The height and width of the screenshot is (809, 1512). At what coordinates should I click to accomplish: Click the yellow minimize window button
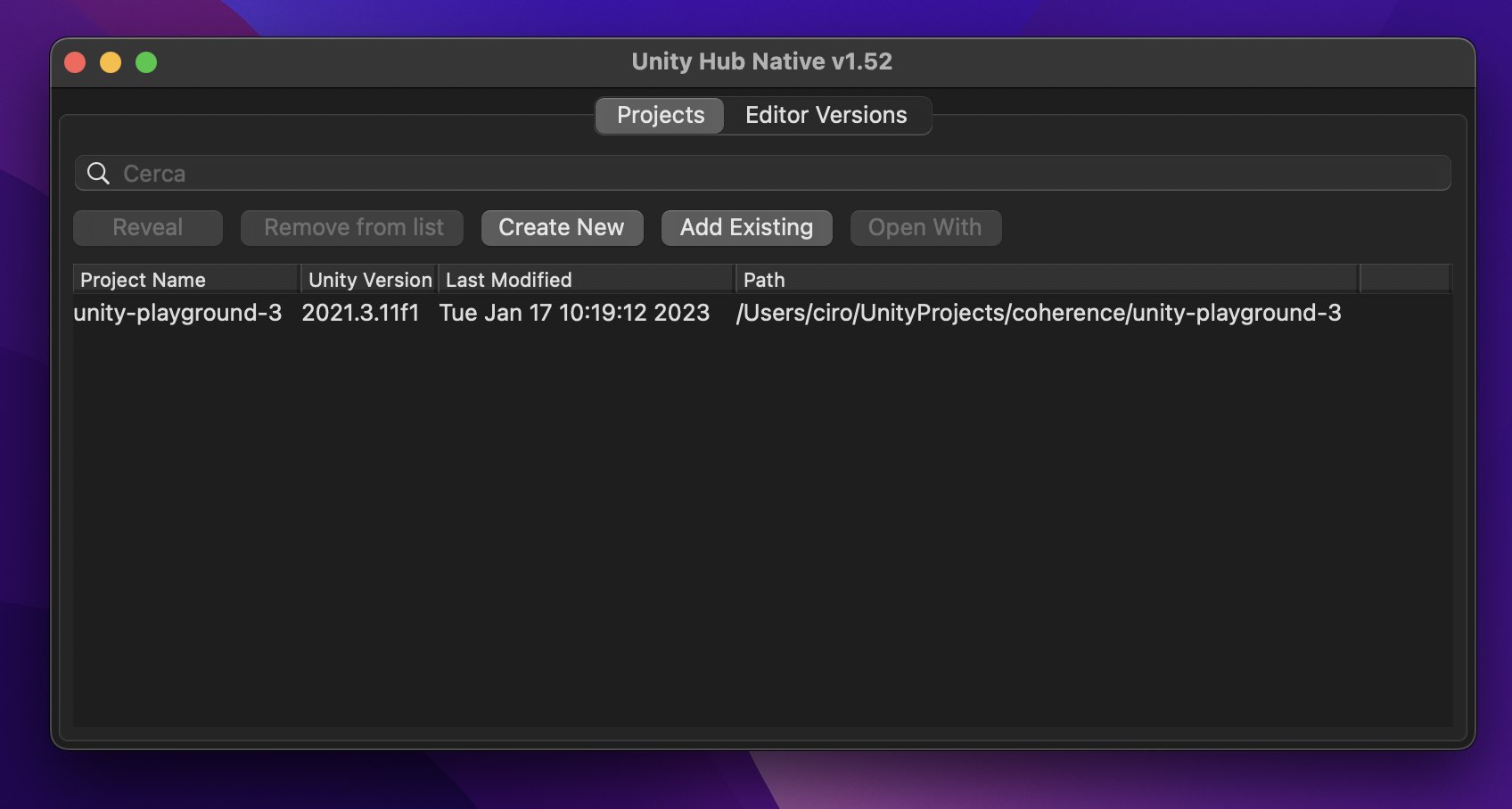pyautogui.click(x=111, y=62)
